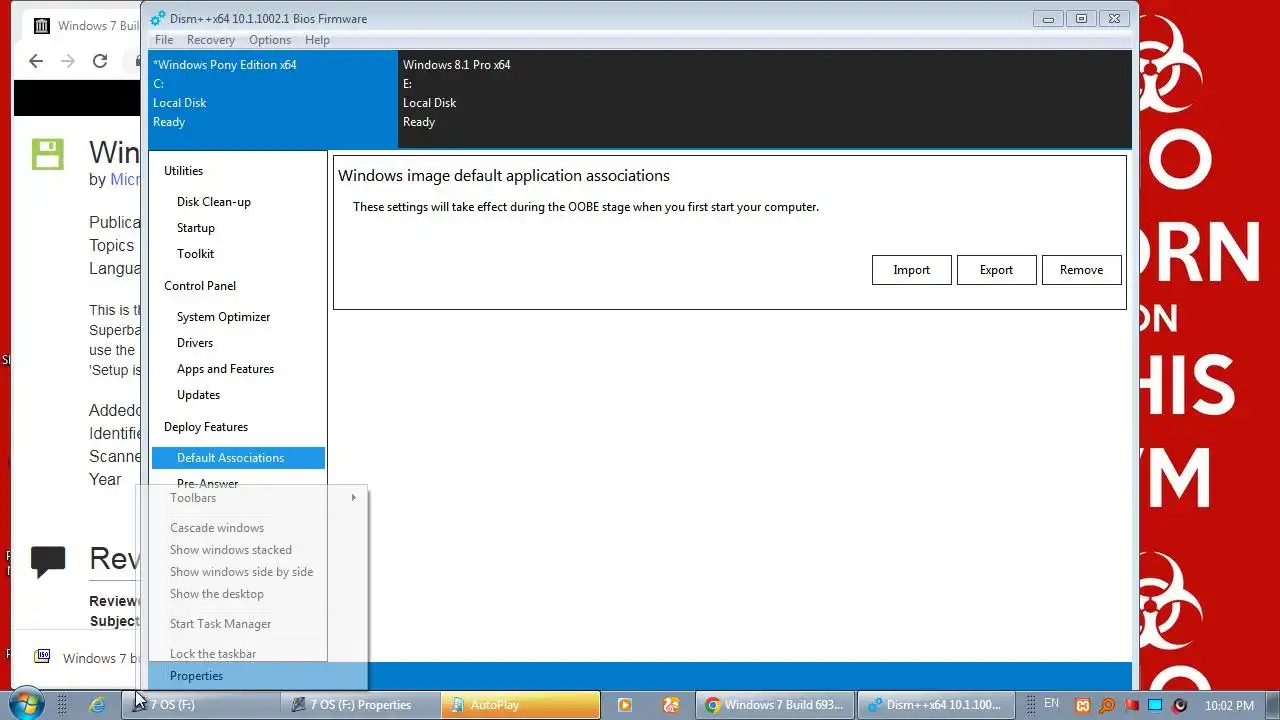Click Chrome's back arrow
The width and height of the screenshot is (1280, 720).
point(36,61)
